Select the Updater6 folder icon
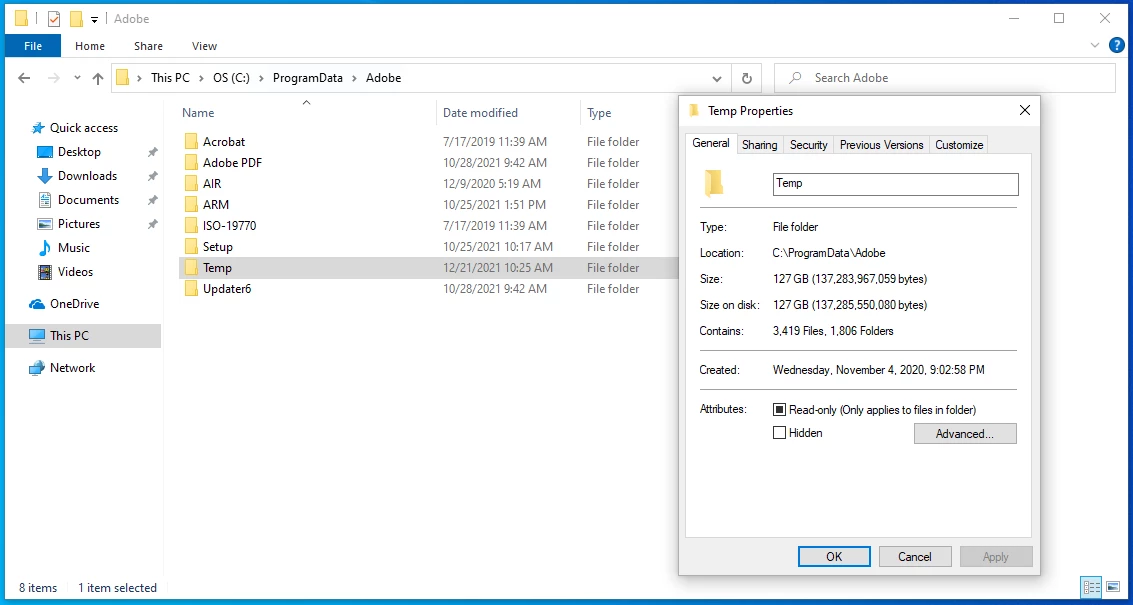The width and height of the screenshot is (1133, 605). point(191,288)
